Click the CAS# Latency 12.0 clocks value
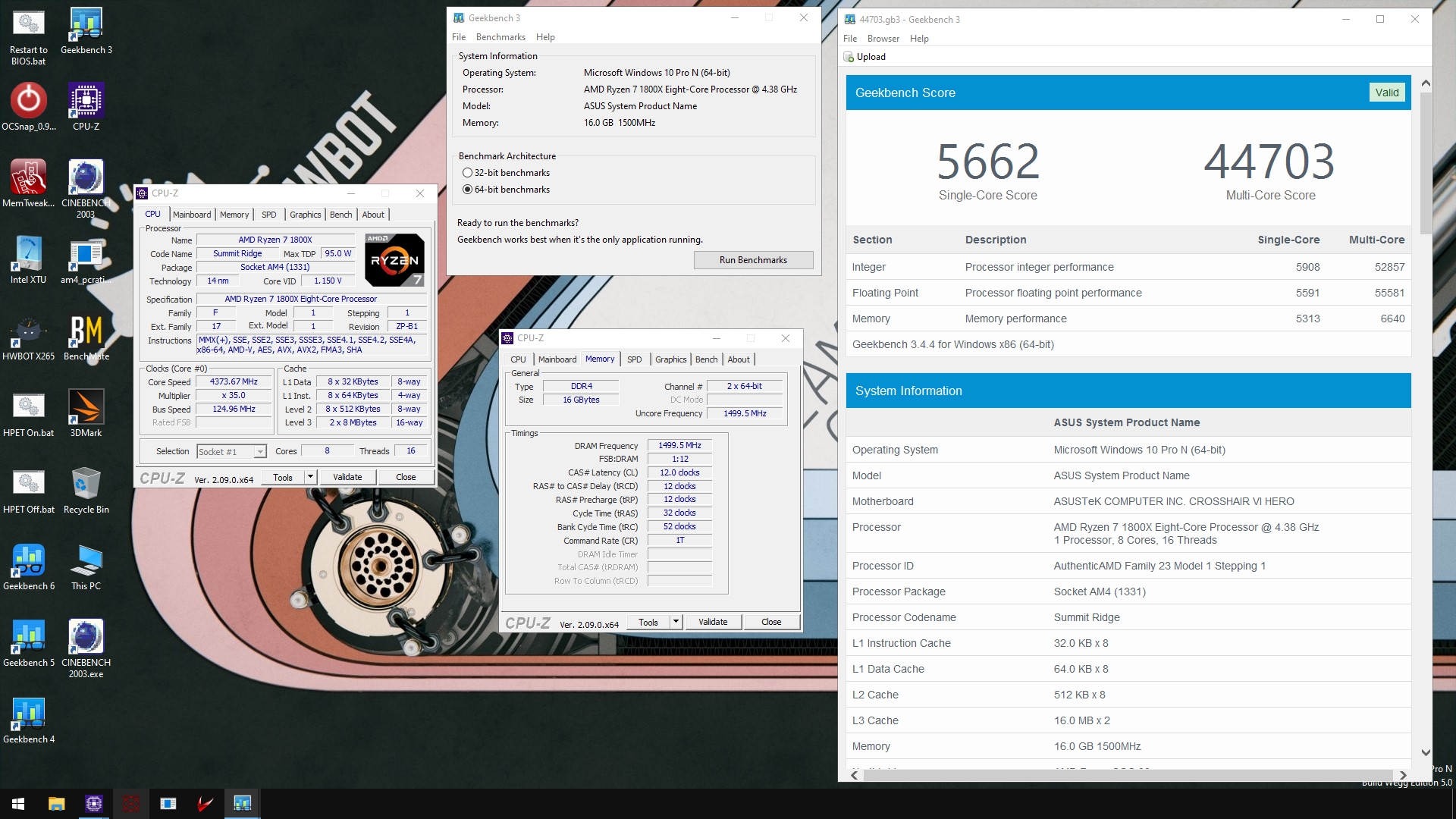 click(679, 472)
